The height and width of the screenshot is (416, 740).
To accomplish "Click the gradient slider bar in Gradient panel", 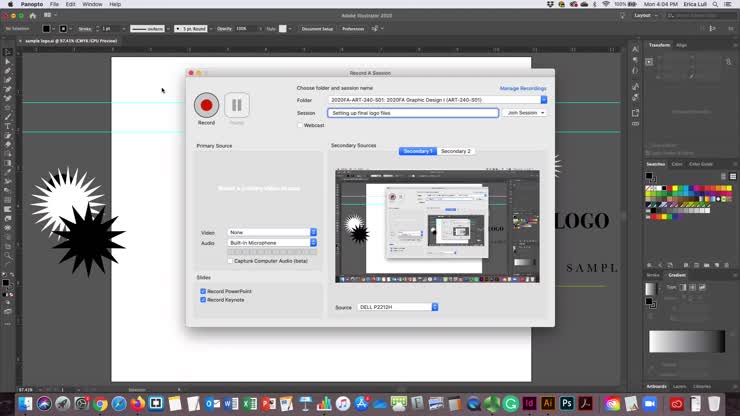I will pyautogui.click(x=687, y=341).
